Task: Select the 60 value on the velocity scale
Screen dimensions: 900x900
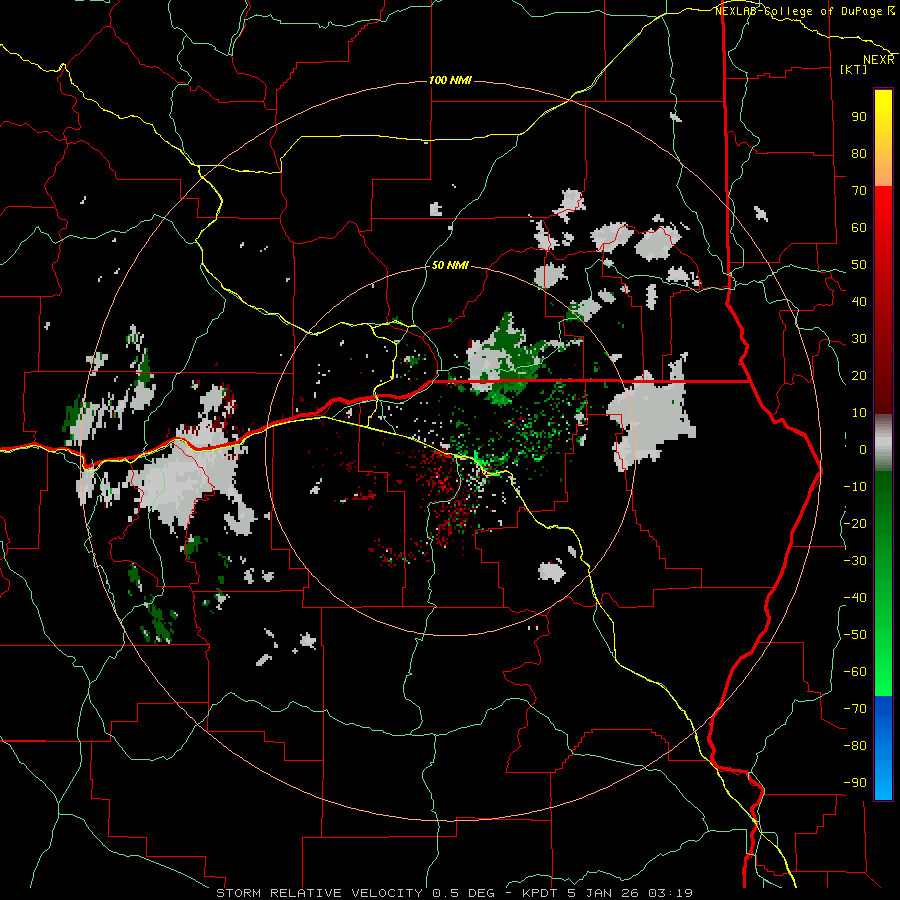Action: (x=859, y=227)
